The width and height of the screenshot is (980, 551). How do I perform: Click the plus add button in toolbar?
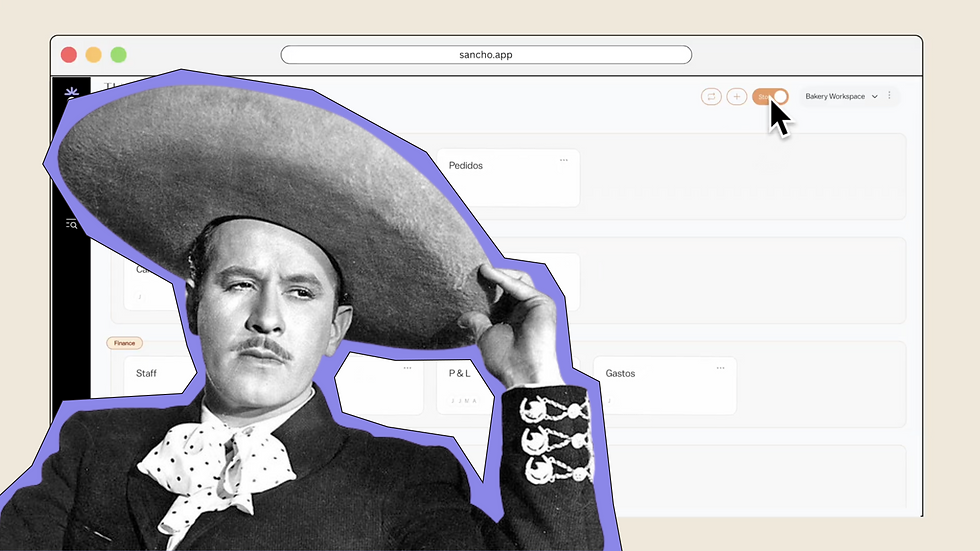click(x=737, y=96)
